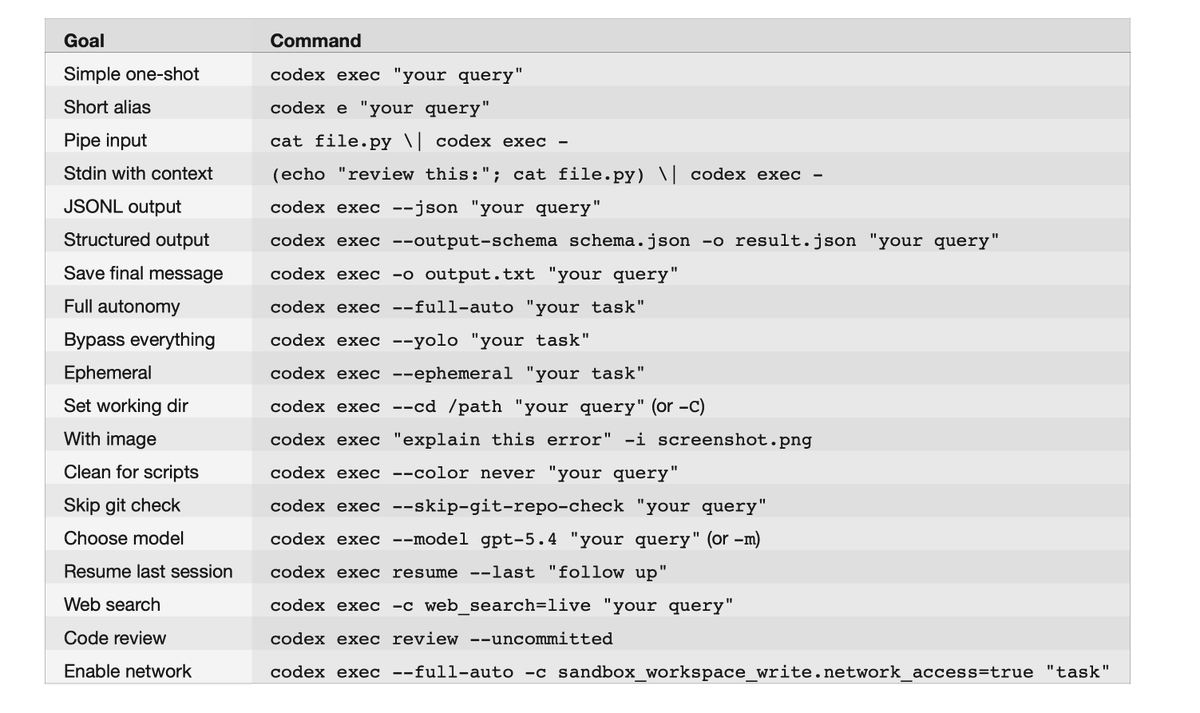Click the Command column header
The height and width of the screenshot is (713, 1200).
pos(315,41)
